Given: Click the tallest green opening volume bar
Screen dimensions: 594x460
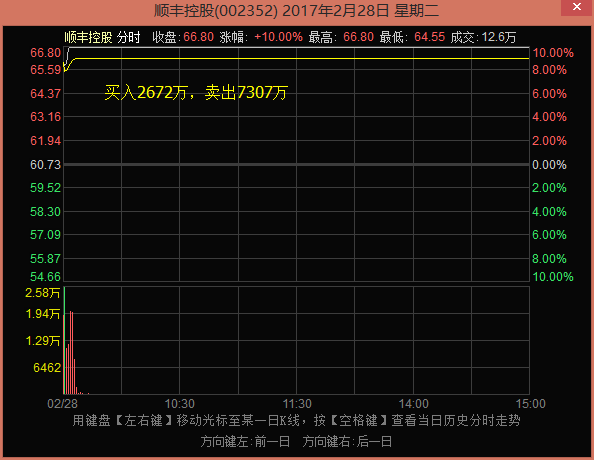Looking at the screenshot, I should point(64,340).
